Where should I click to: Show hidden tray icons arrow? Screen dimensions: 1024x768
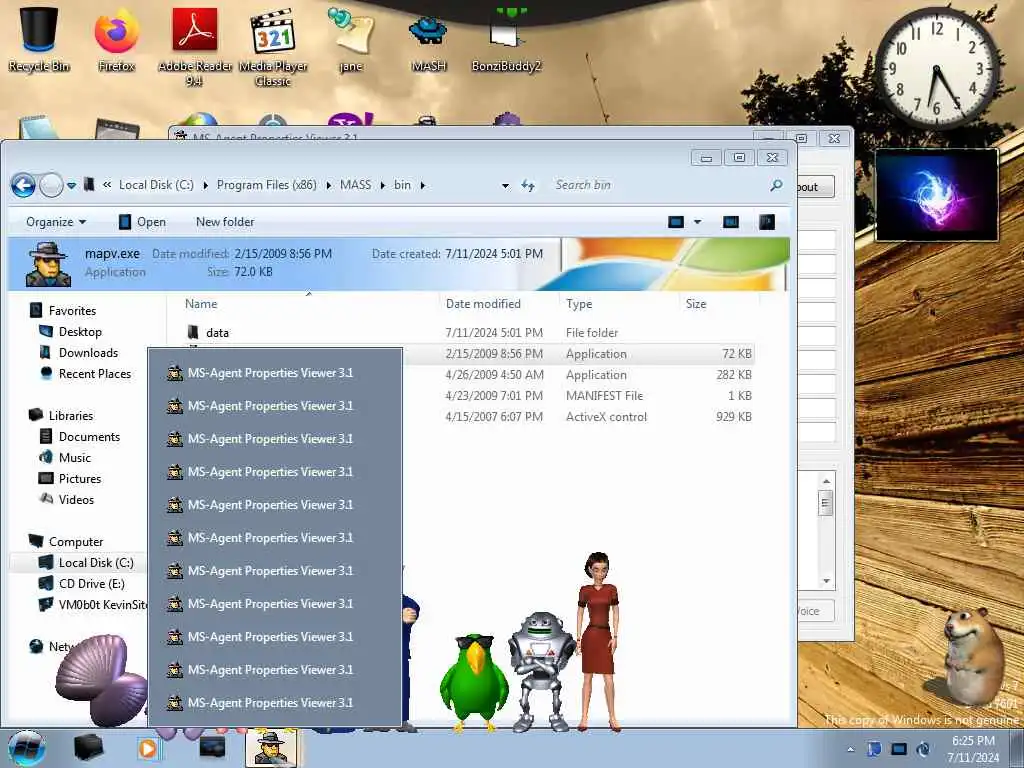(x=850, y=749)
